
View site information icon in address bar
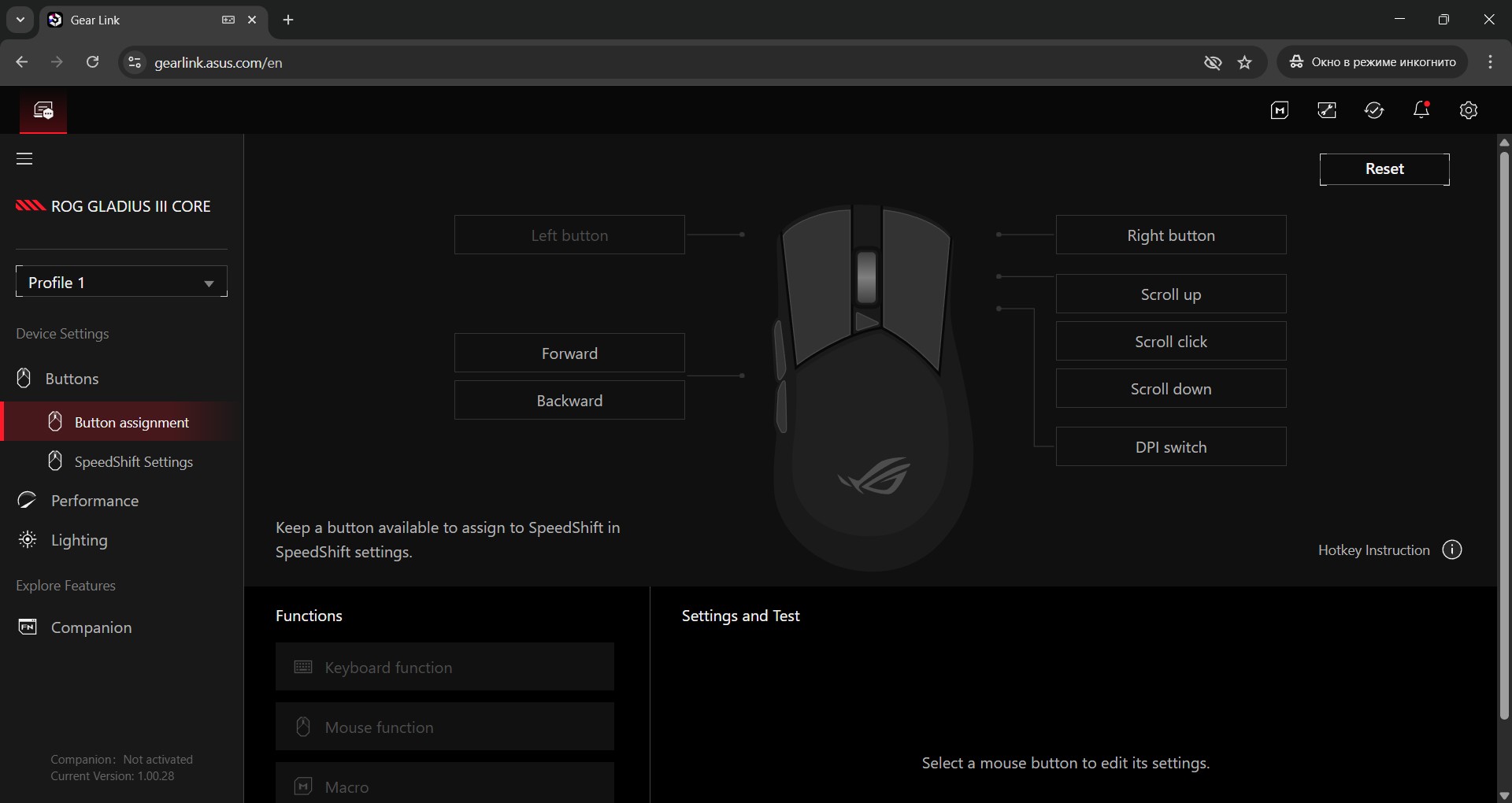pyautogui.click(x=135, y=62)
